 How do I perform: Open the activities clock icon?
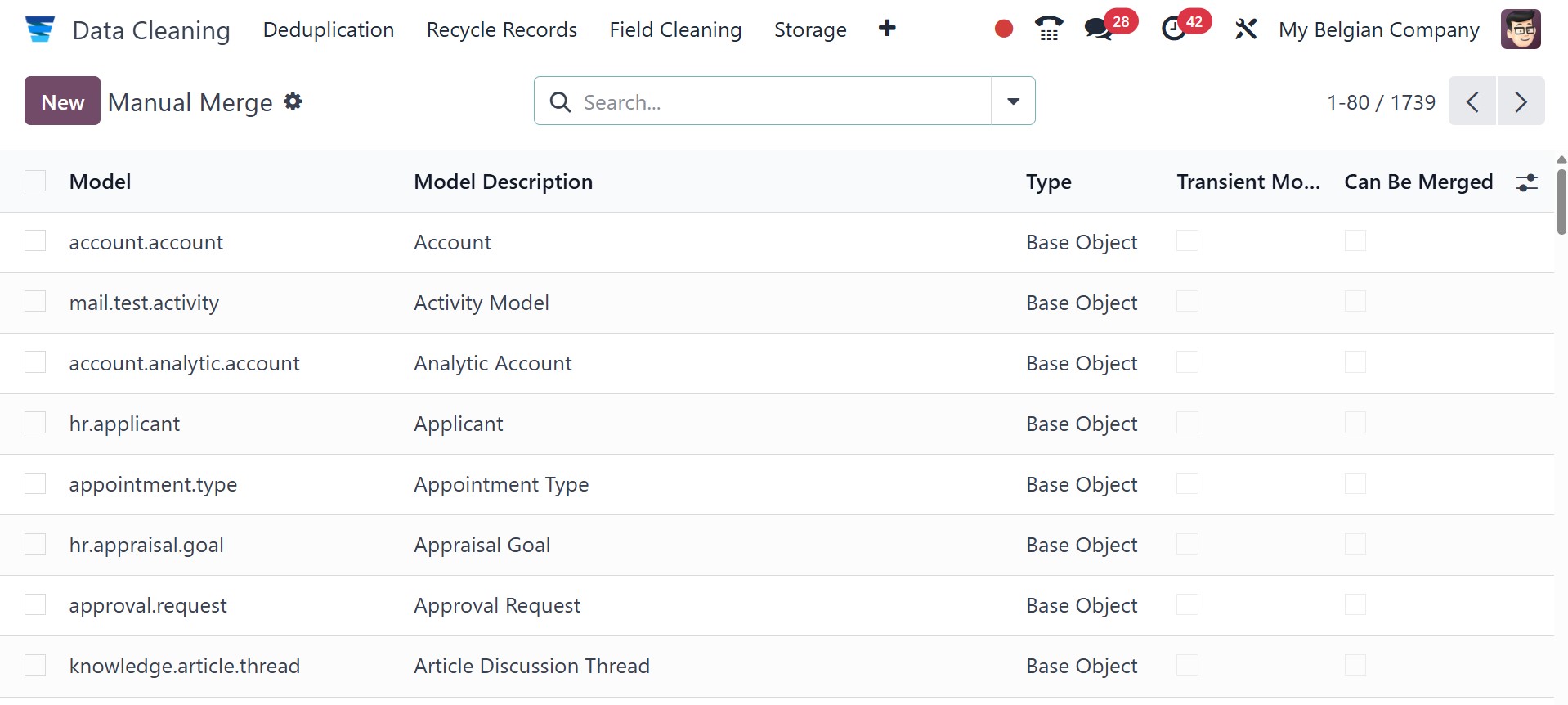pos(1174,29)
